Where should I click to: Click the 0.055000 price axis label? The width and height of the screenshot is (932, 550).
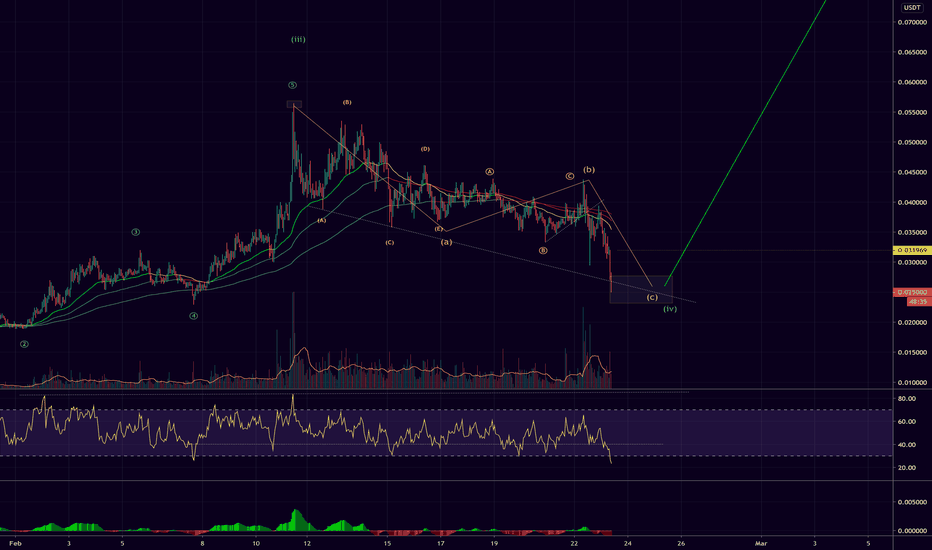912,112
